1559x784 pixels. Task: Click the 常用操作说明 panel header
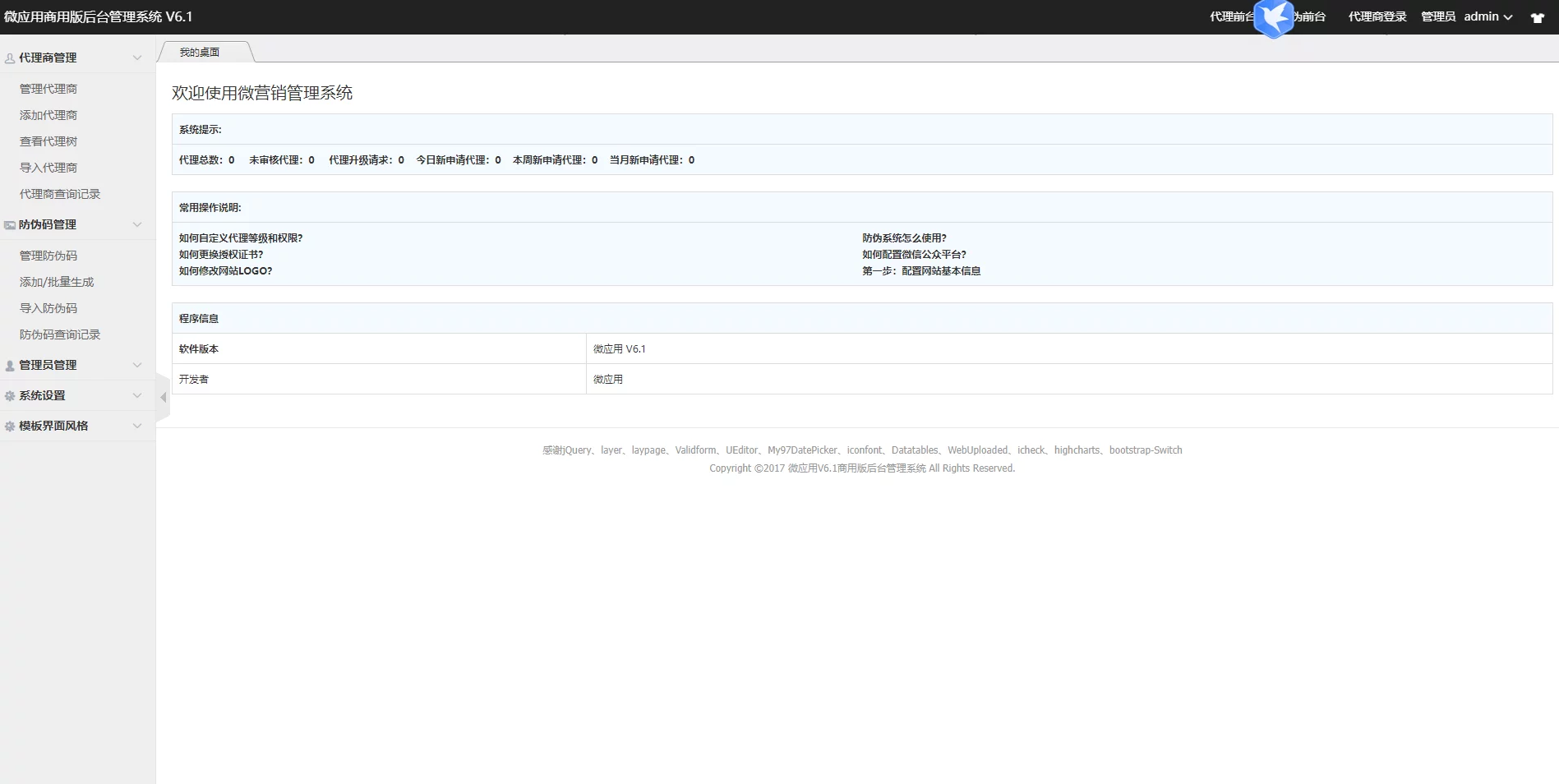point(862,208)
